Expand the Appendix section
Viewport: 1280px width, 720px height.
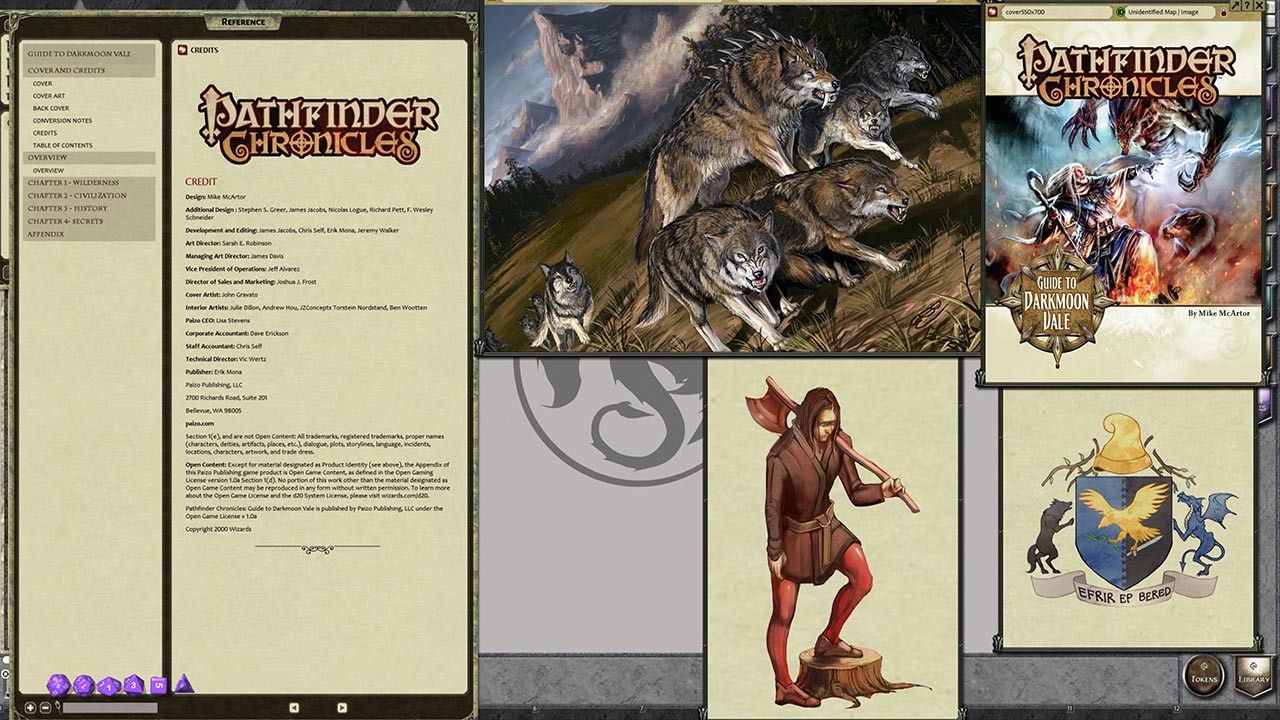point(44,233)
